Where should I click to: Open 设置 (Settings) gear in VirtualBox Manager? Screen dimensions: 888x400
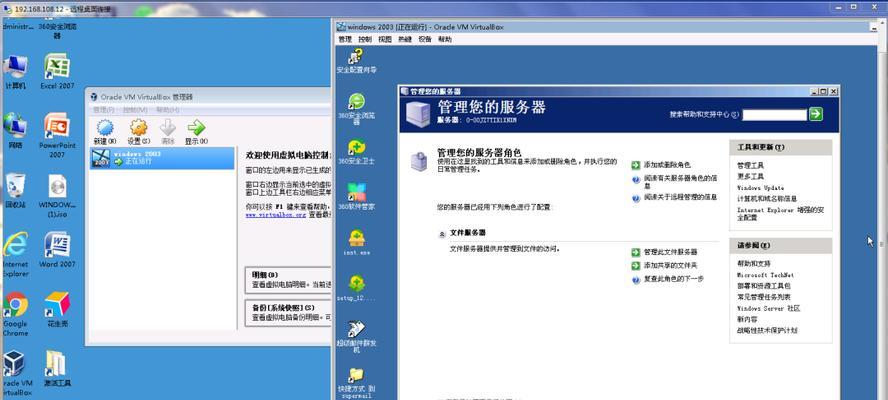(x=138, y=128)
